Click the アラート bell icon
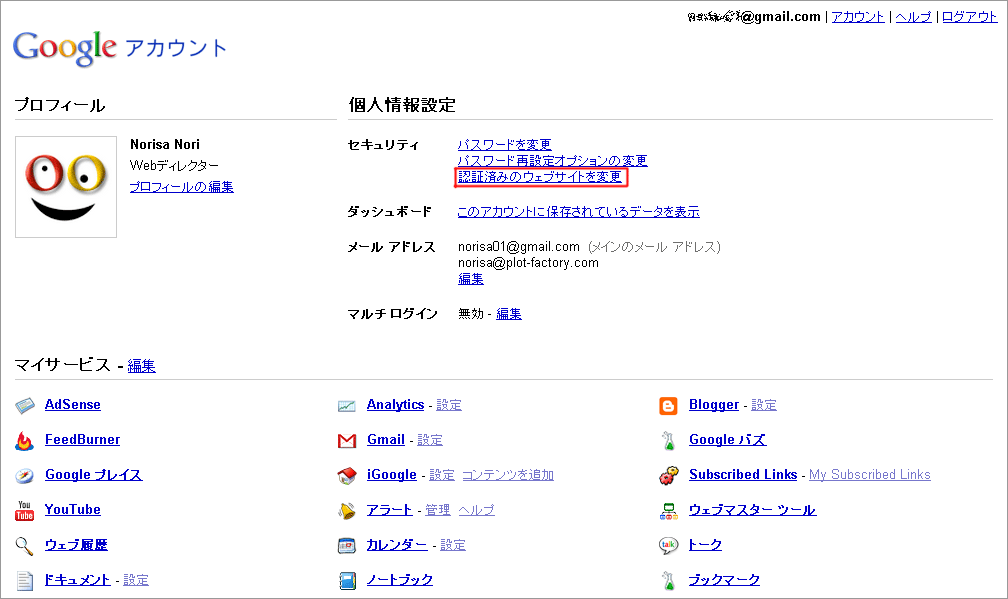Screen dimensions: 1008x599 point(346,511)
